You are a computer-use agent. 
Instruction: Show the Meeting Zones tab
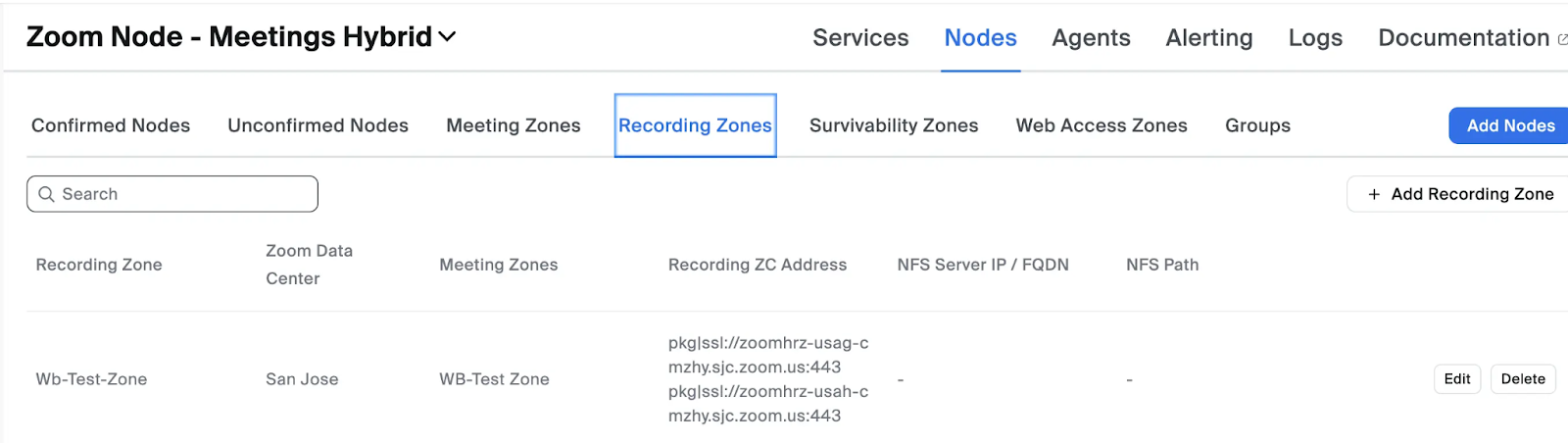[514, 125]
